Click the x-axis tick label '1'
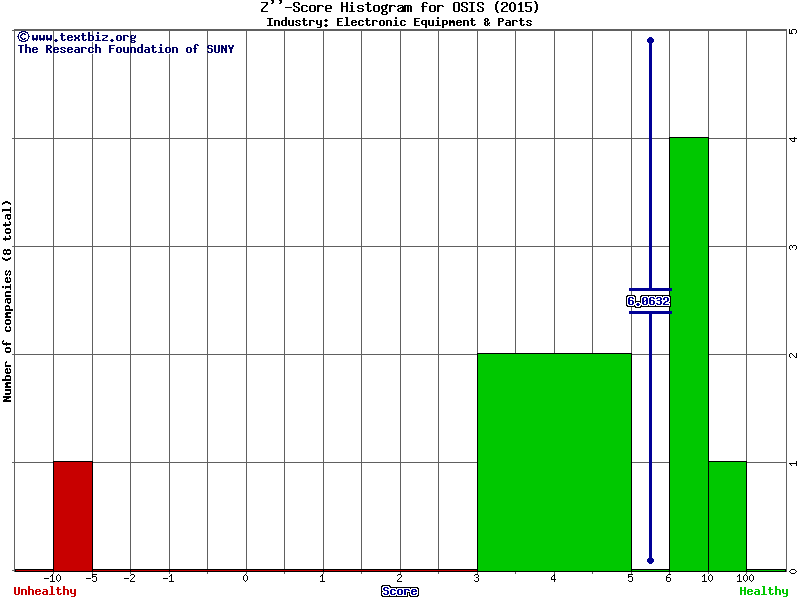Viewport: 800px width, 600px height. pos(322,579)
